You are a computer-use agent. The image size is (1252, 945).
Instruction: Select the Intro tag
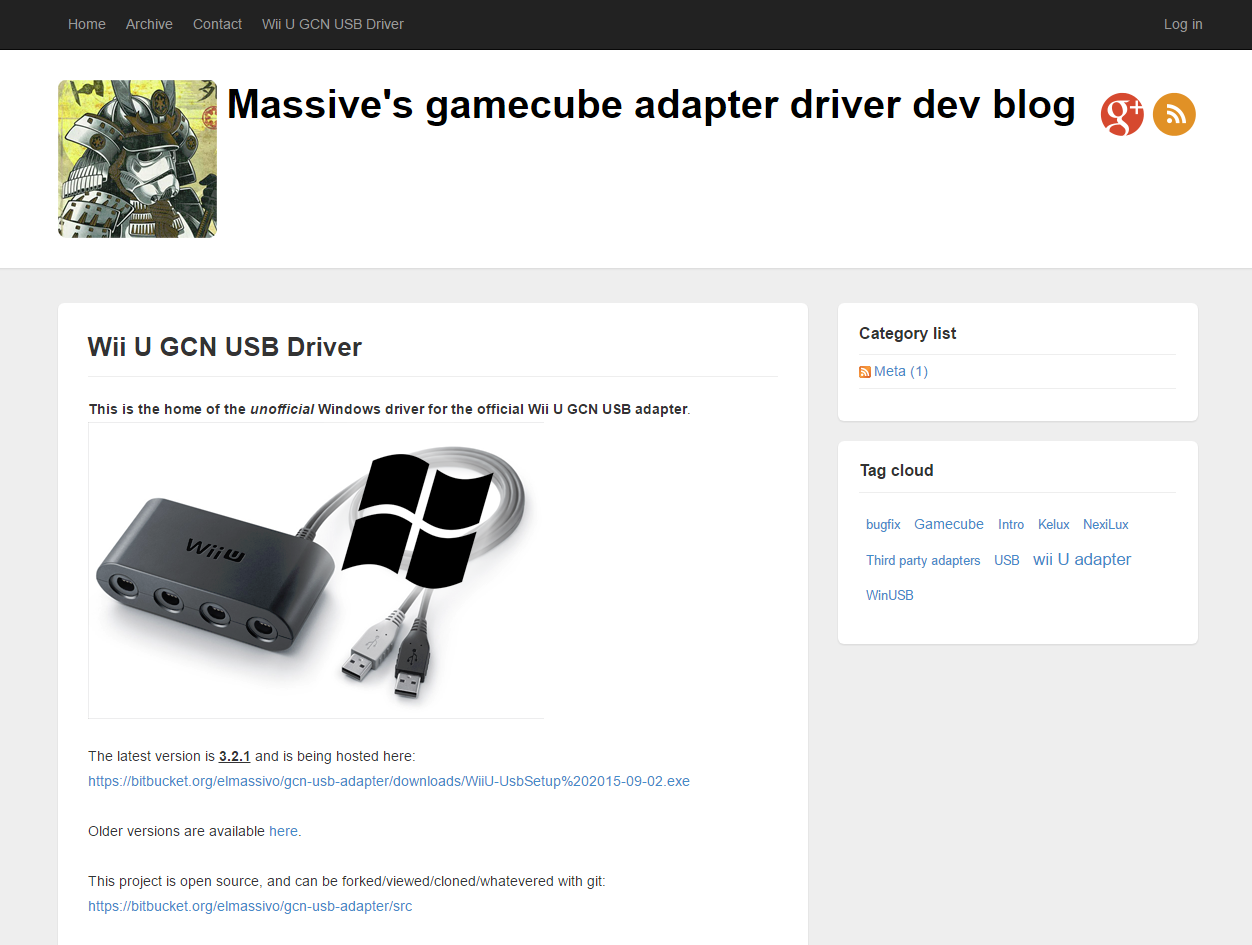1011,524
